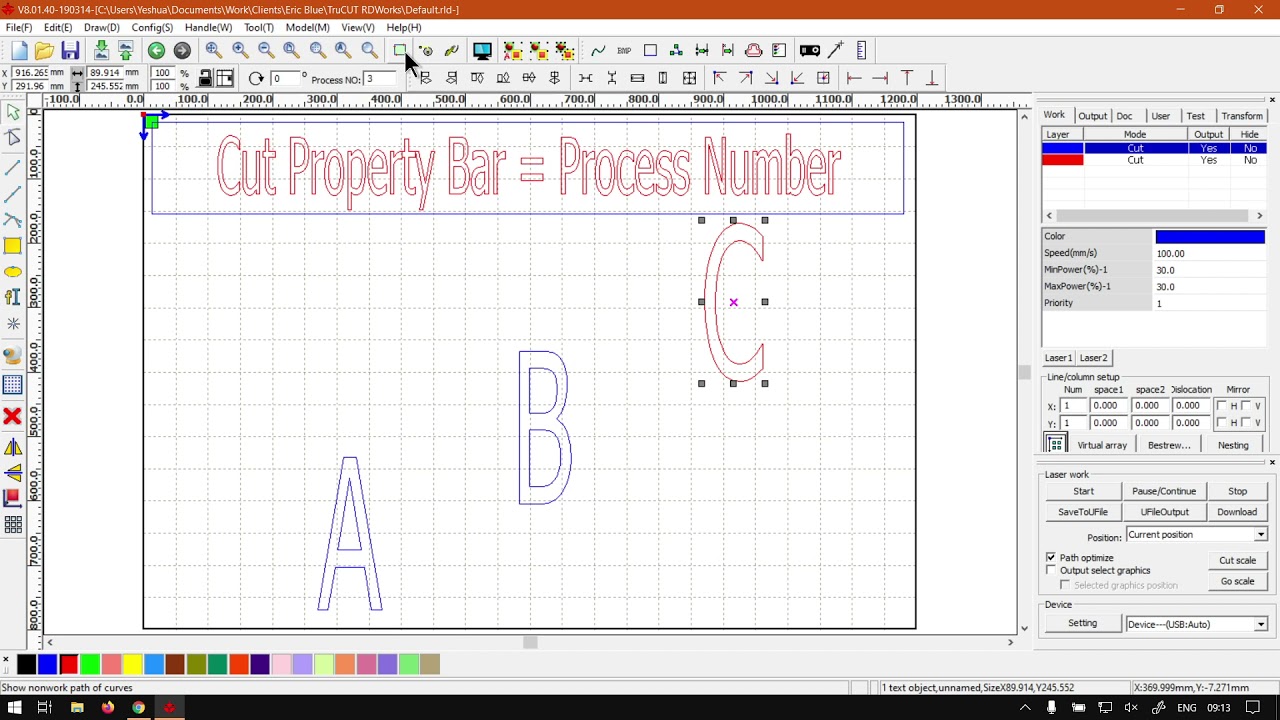Click the Pause/Continue button

tap(1164, 491)
